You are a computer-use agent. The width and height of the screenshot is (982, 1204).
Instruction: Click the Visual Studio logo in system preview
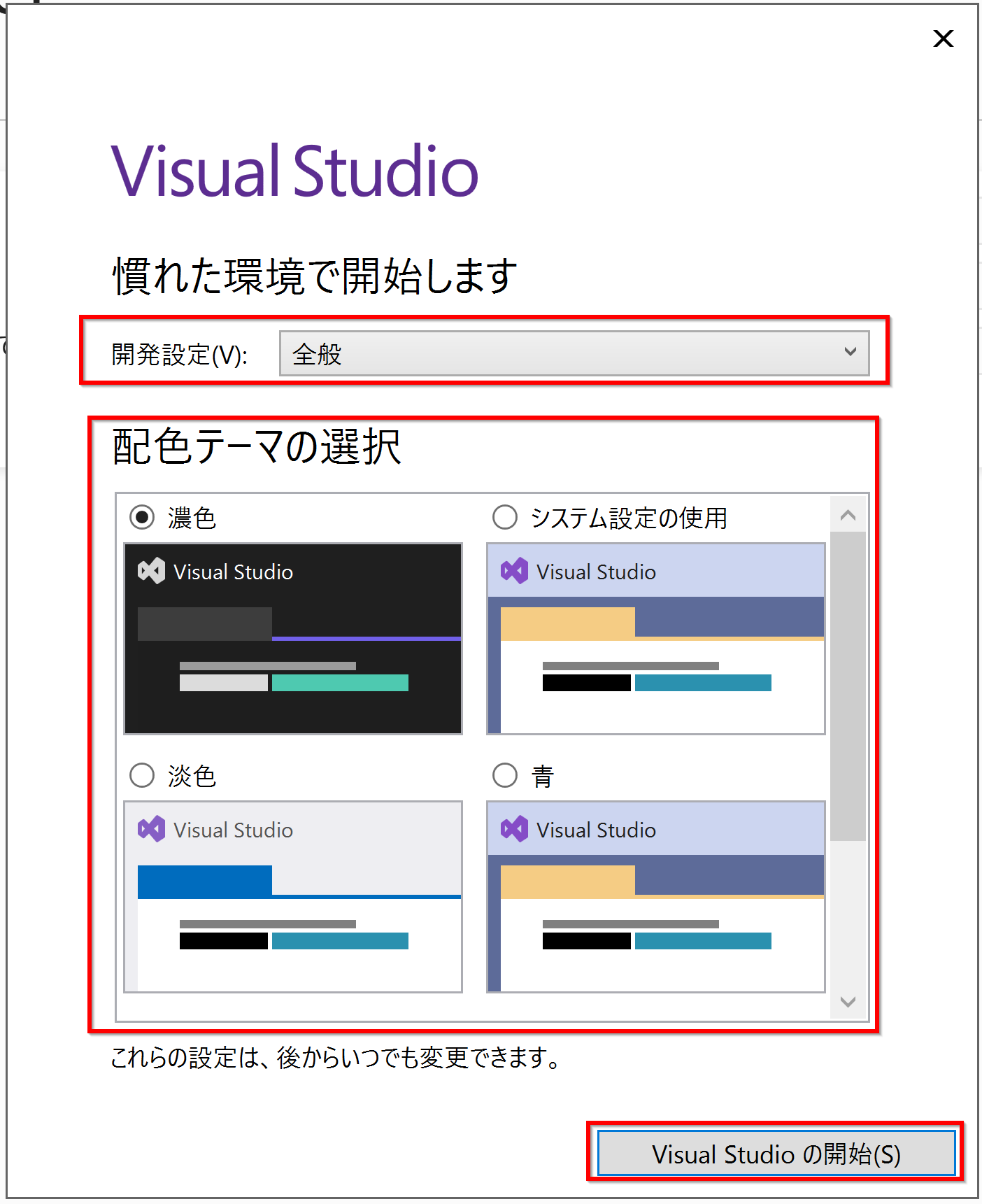tap(514, 571)
